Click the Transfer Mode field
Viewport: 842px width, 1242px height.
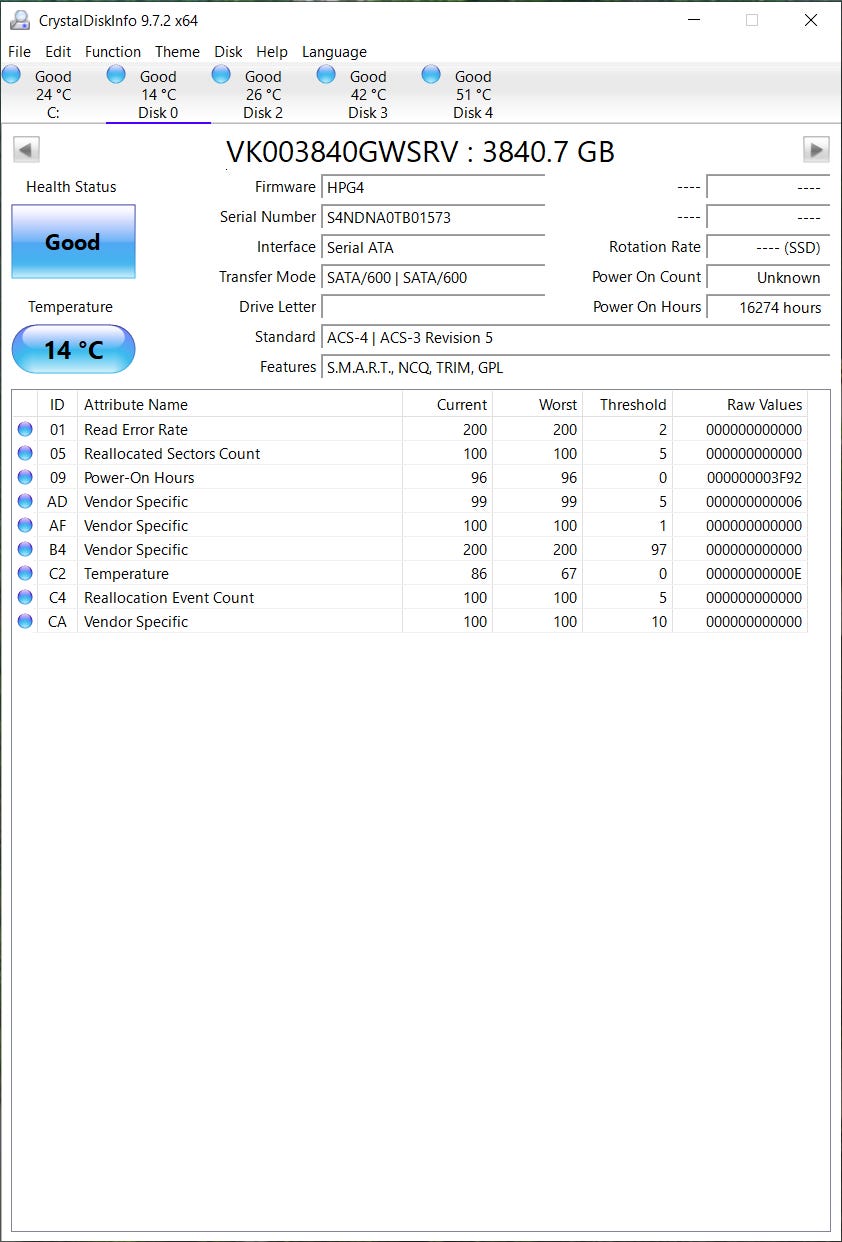(x=433, y=278)
